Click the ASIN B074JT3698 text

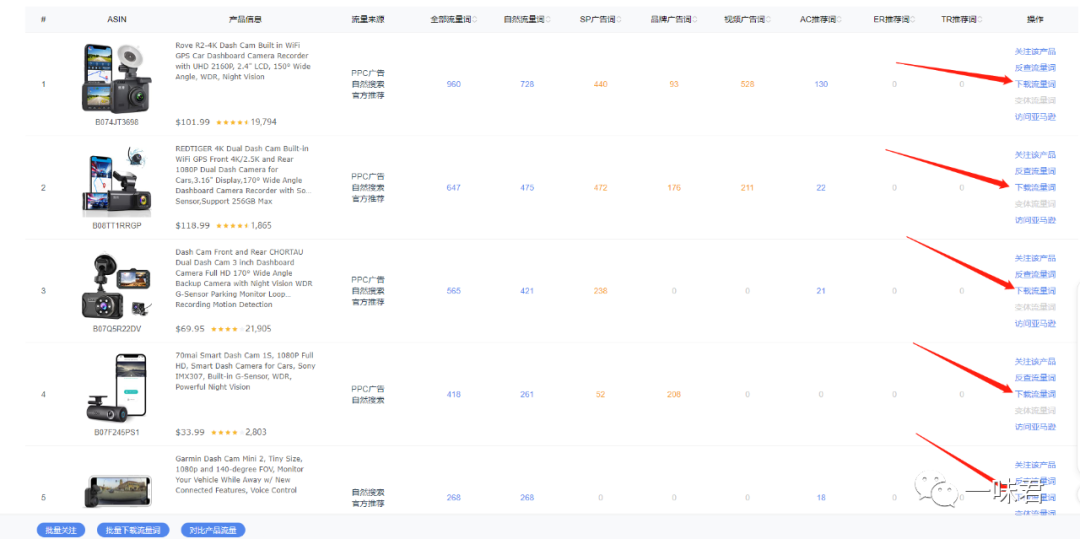[116, 122]
